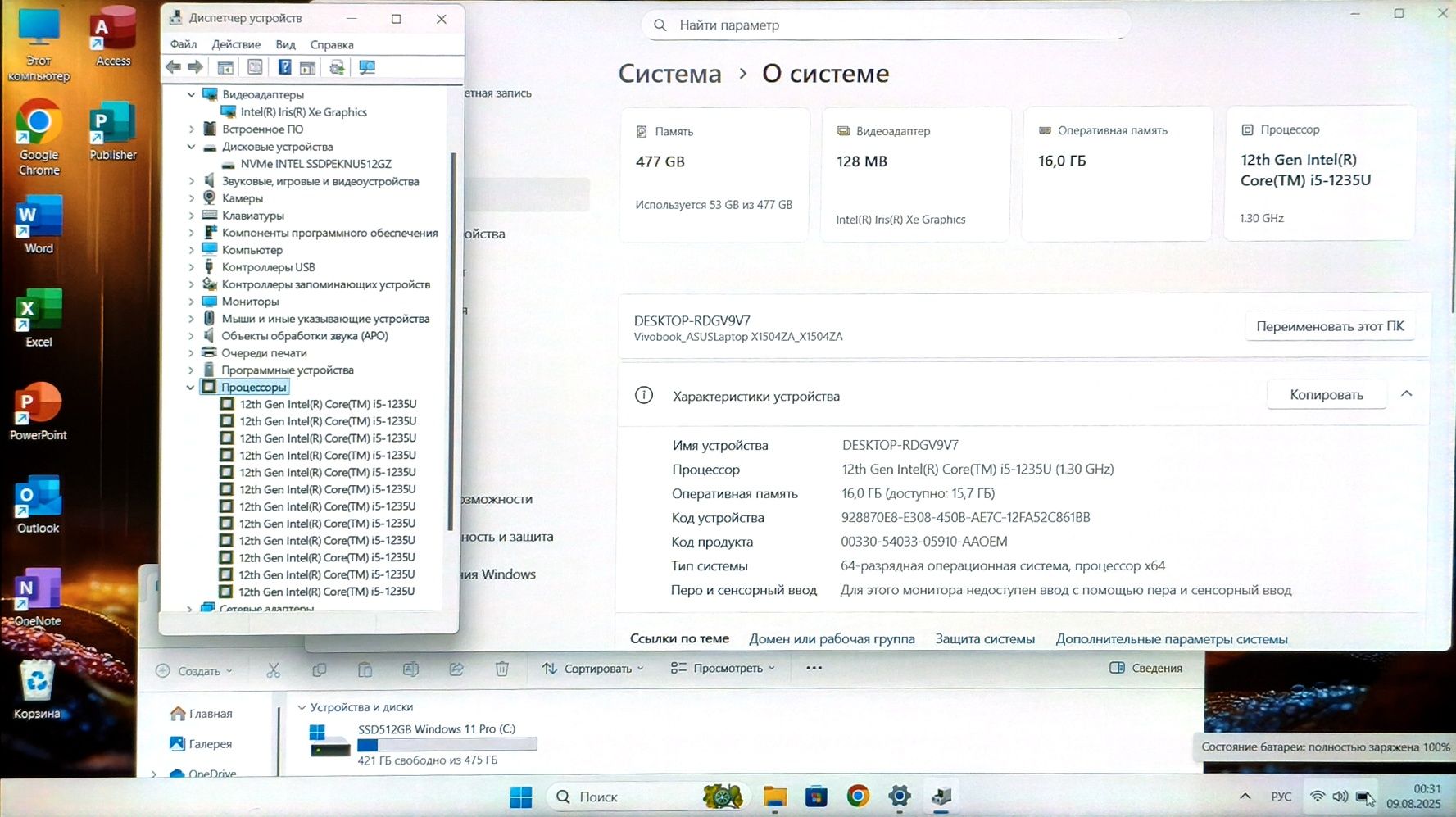Select the Publisher desktop shortcut
The height and width of the screenshot is (817, 1456).
pyautogui.click(x=113, y=131)
